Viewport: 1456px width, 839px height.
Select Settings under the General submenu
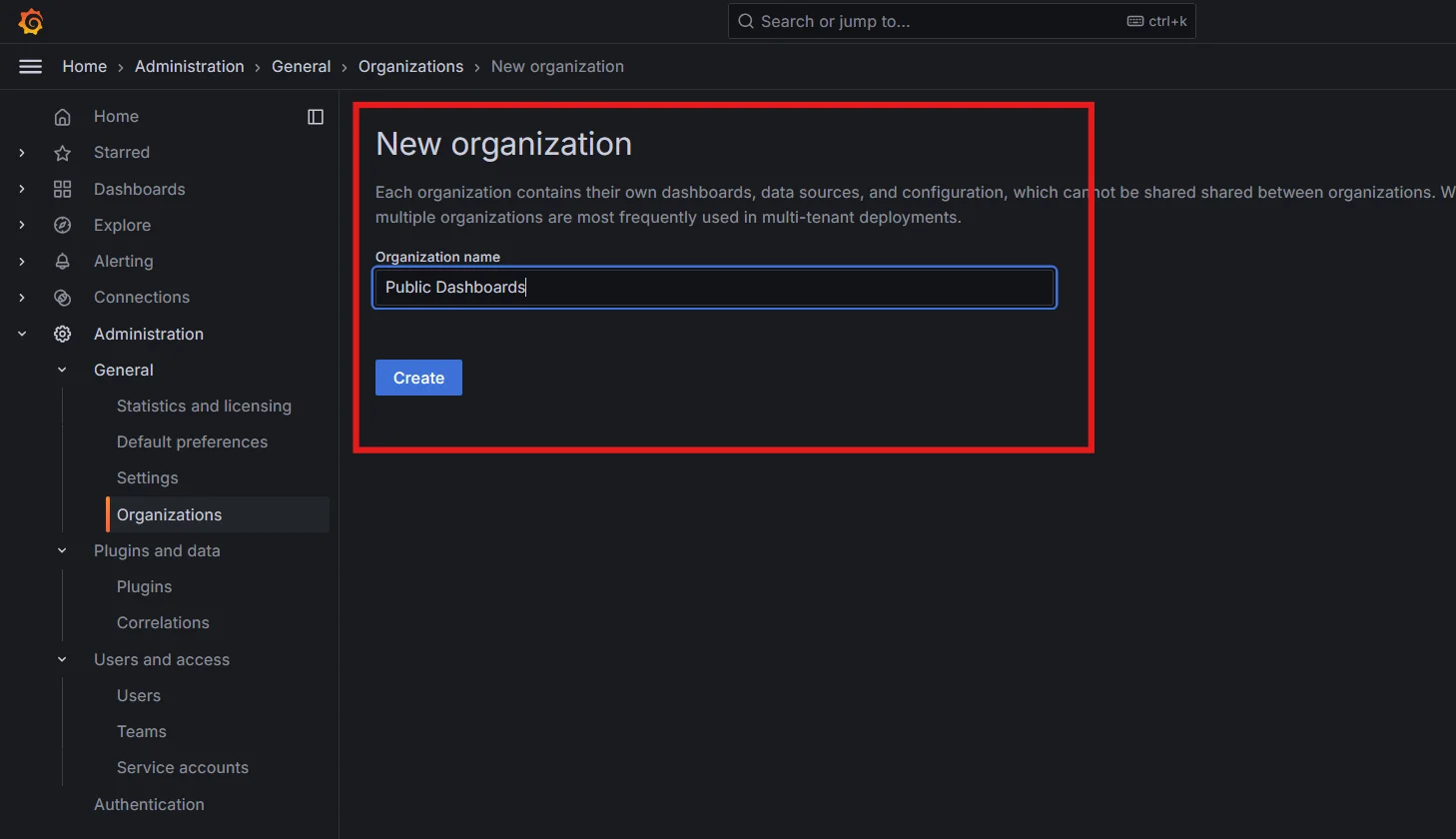(x=147, y=477)
